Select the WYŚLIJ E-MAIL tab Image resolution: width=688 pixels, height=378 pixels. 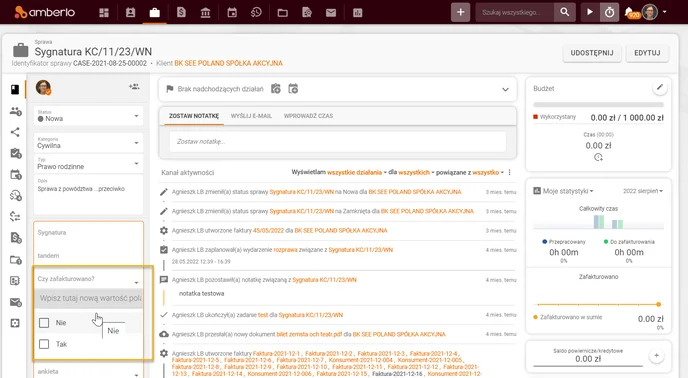[251, 116]
